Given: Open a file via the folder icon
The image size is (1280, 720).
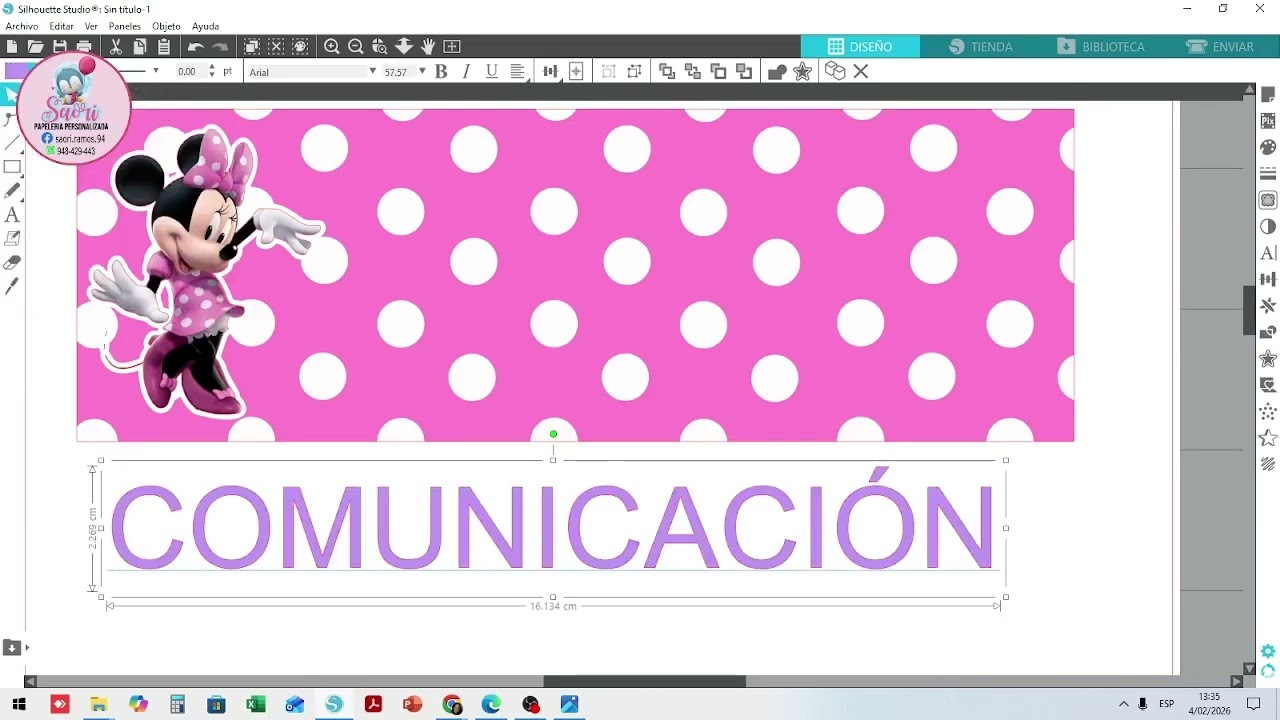Looking at the screenshot, I should (35, 46).
